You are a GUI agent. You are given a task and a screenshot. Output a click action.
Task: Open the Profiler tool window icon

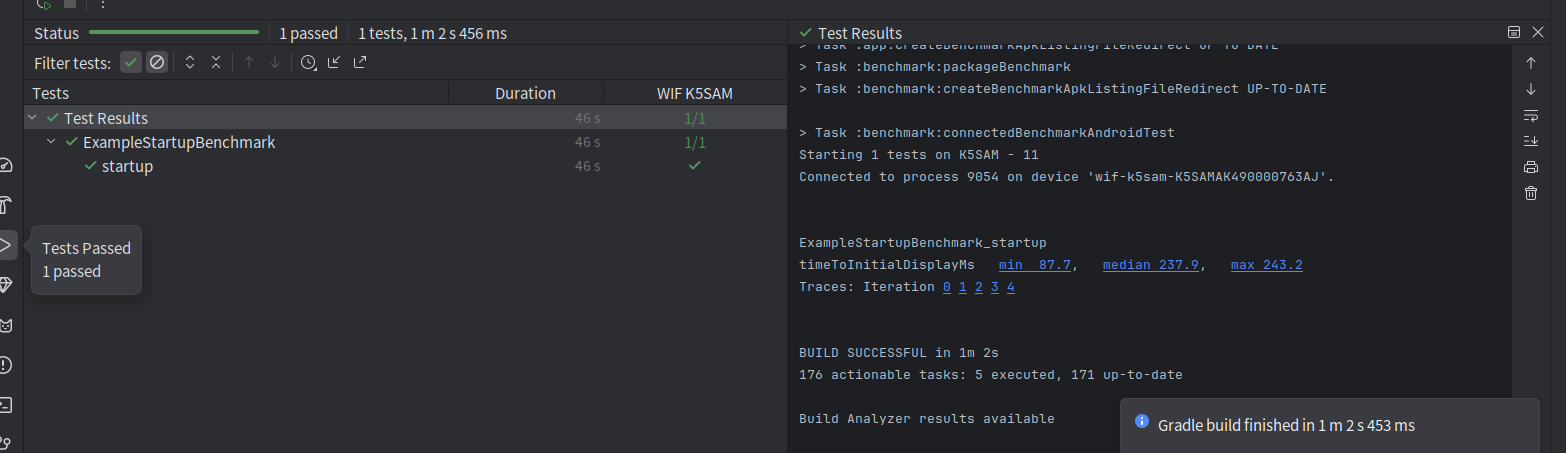pyautogui.click(x=5, y=165)
